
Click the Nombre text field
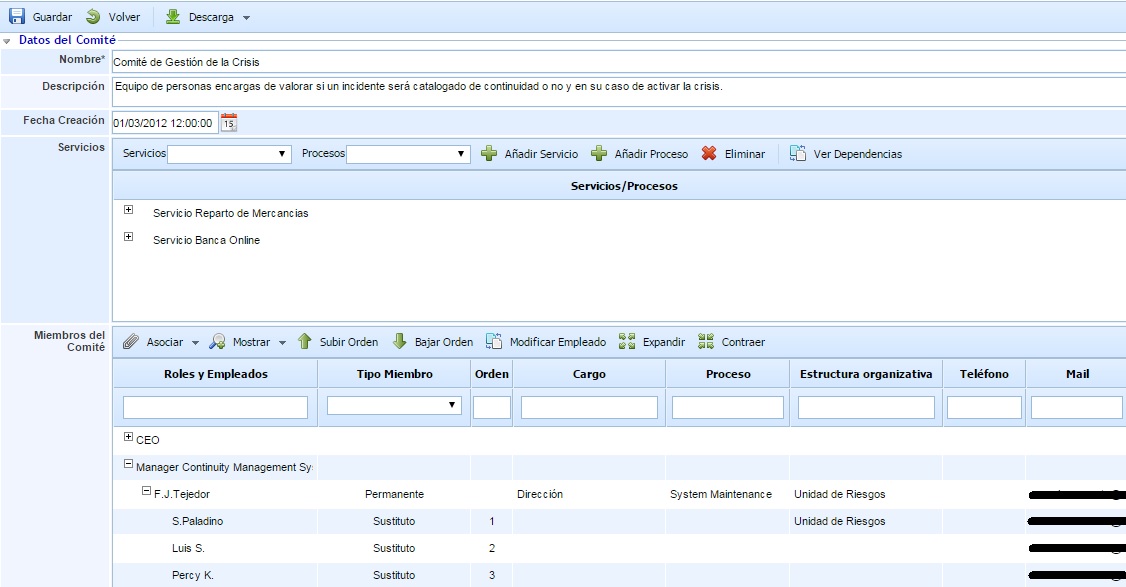pyautogui.click(x=615, y=62)
